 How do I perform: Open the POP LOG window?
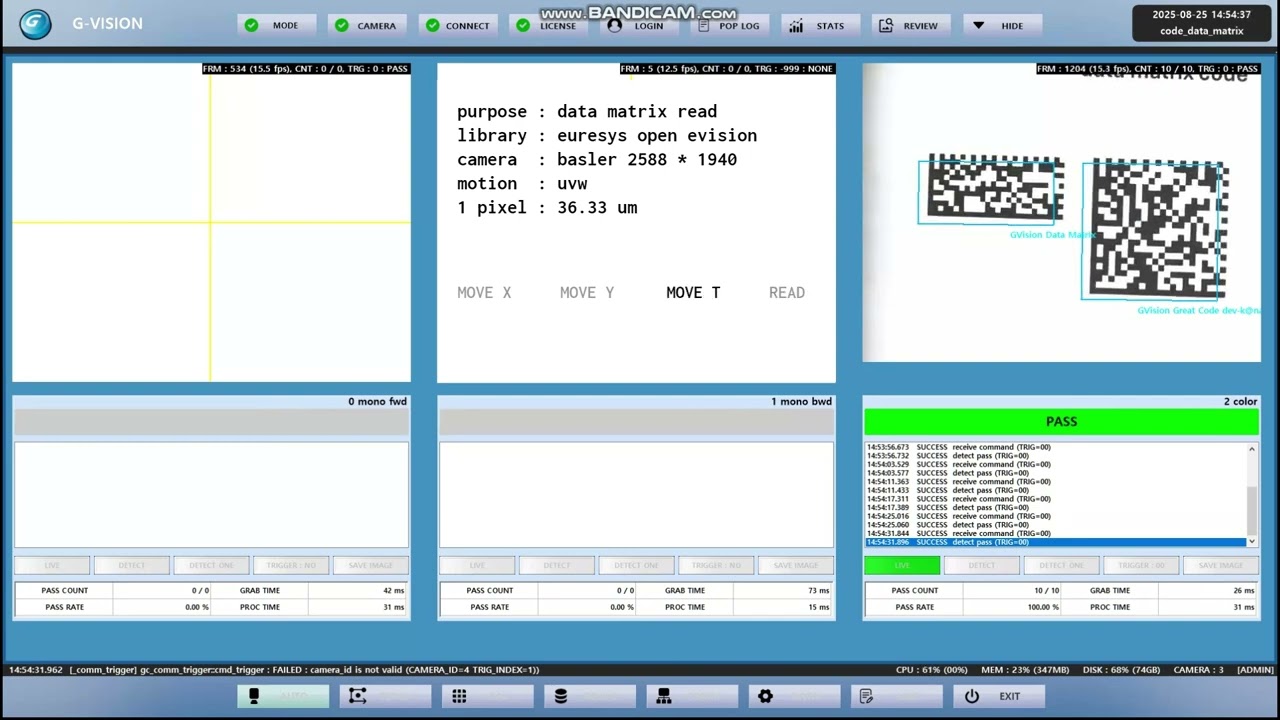(x=730, y=25)
